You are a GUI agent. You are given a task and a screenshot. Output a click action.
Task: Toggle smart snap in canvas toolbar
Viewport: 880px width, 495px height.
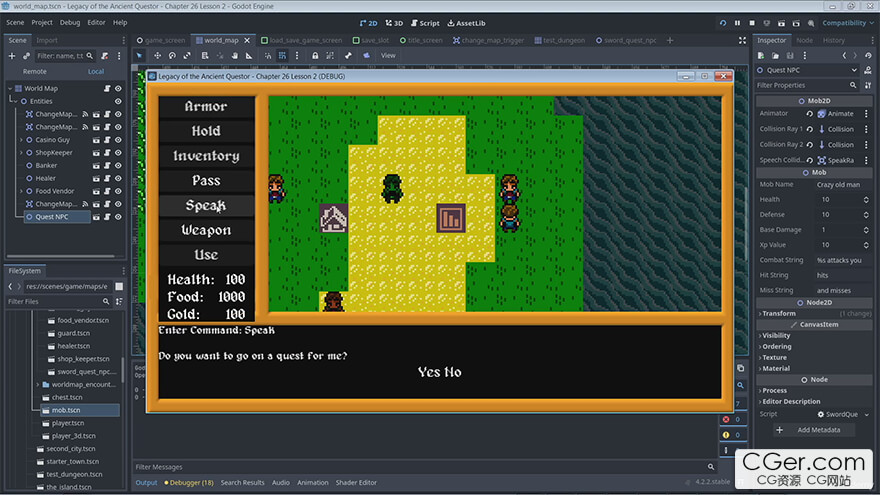267,56
